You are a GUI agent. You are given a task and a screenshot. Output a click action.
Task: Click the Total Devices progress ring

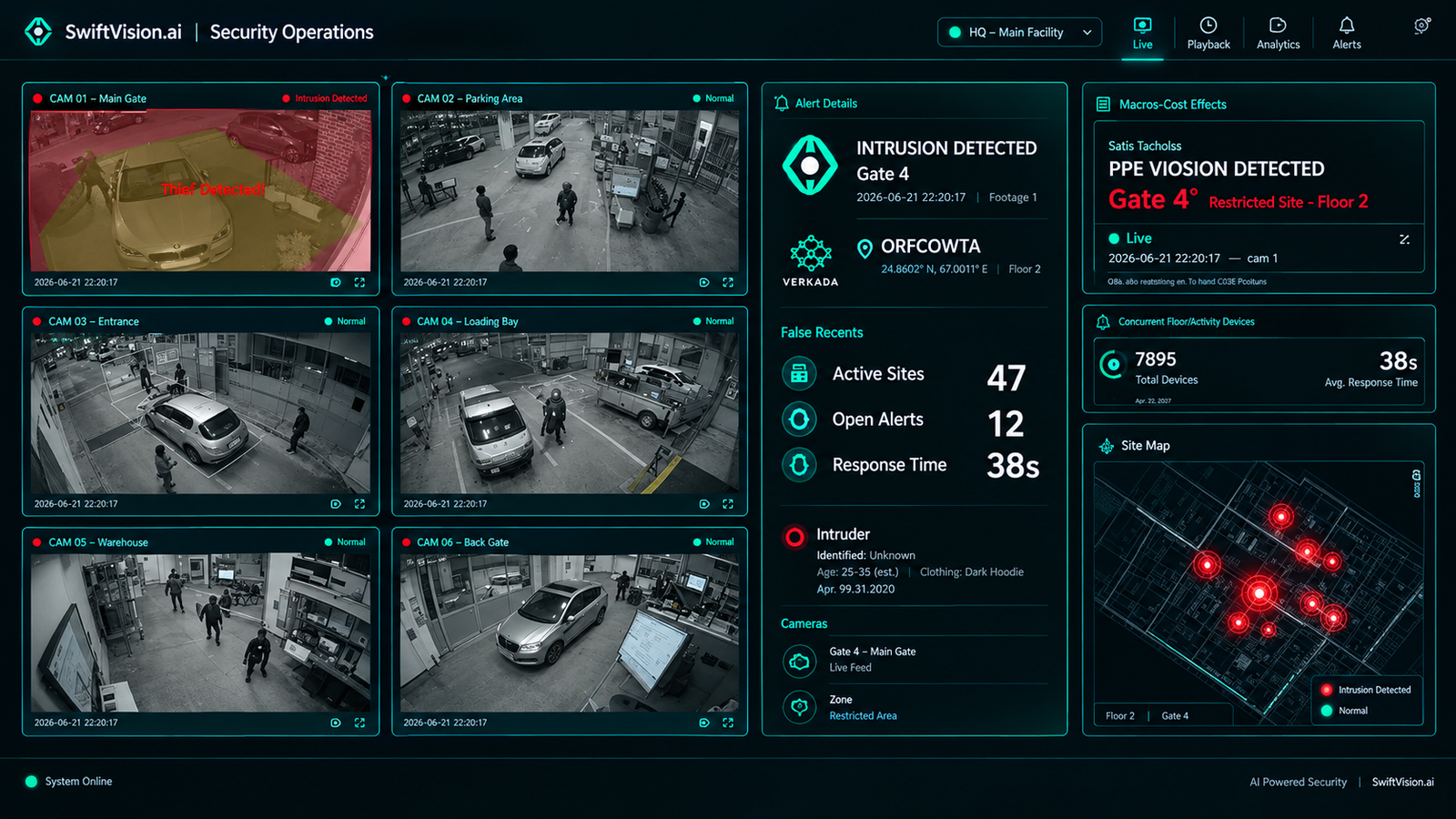tap(1112, 365)
